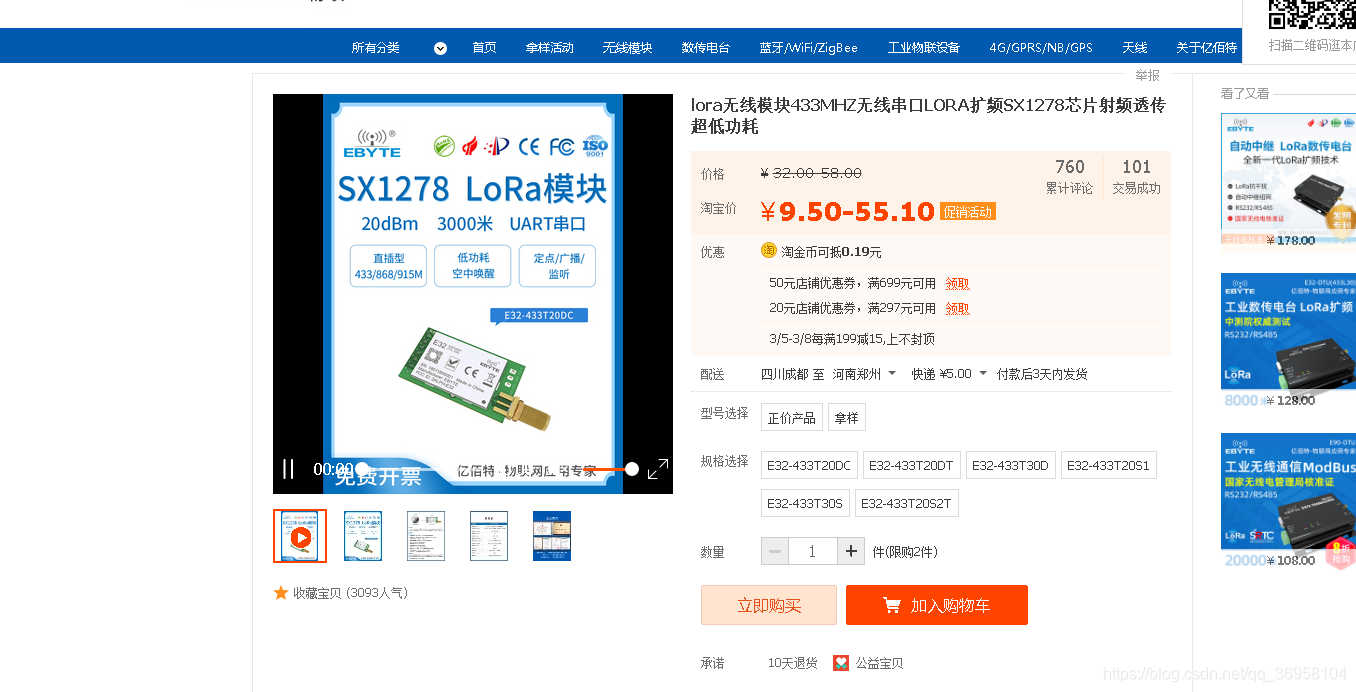
Task: Go to 首页 tab
Action: [484, 48]
